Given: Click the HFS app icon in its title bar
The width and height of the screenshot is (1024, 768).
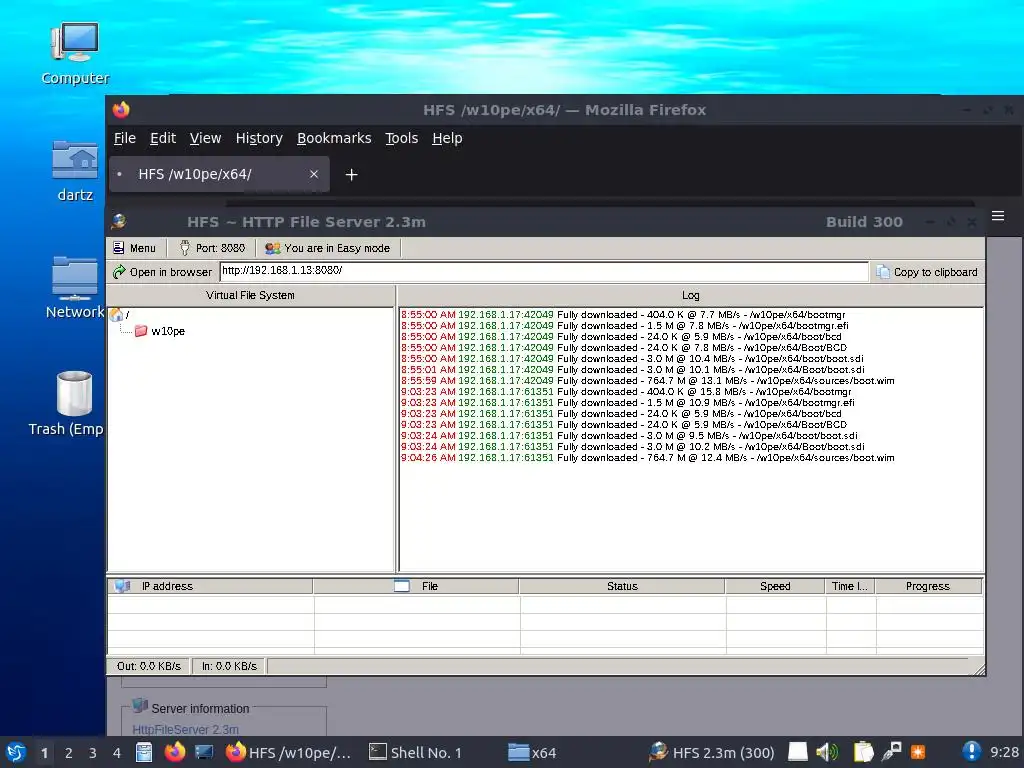Looking at the screenshot, I should point(119,221).
